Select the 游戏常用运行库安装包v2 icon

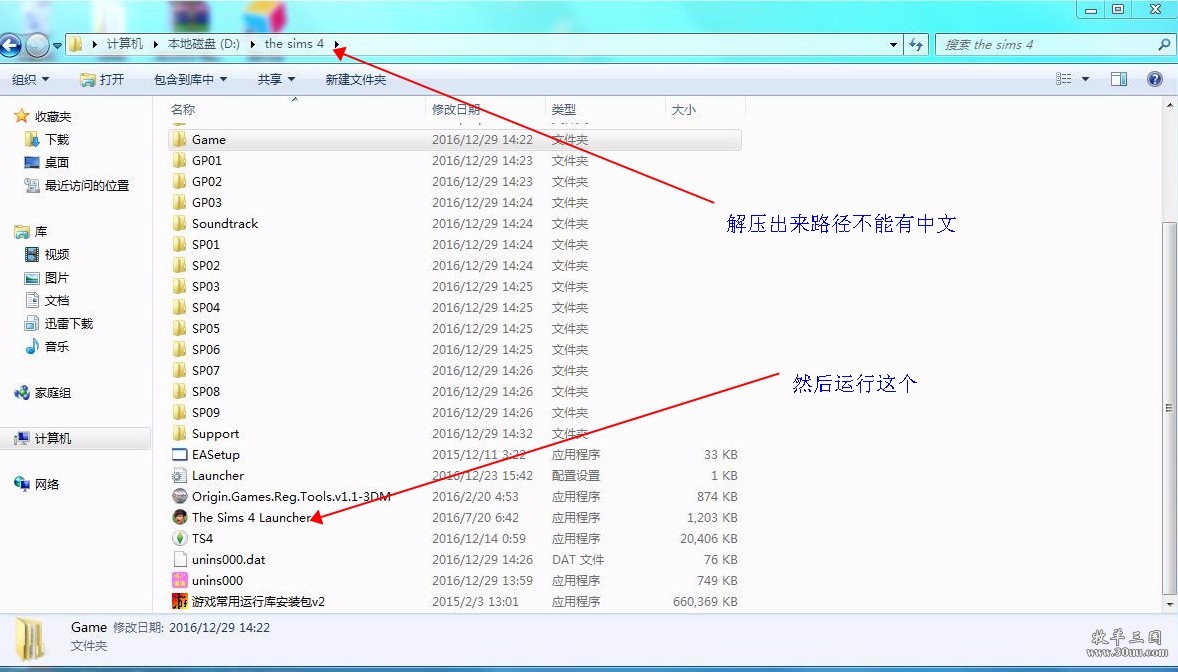pos(179,602)
